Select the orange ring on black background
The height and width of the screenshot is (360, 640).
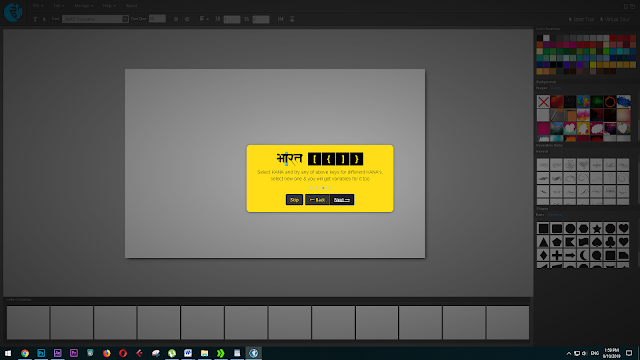click(610, 102)
